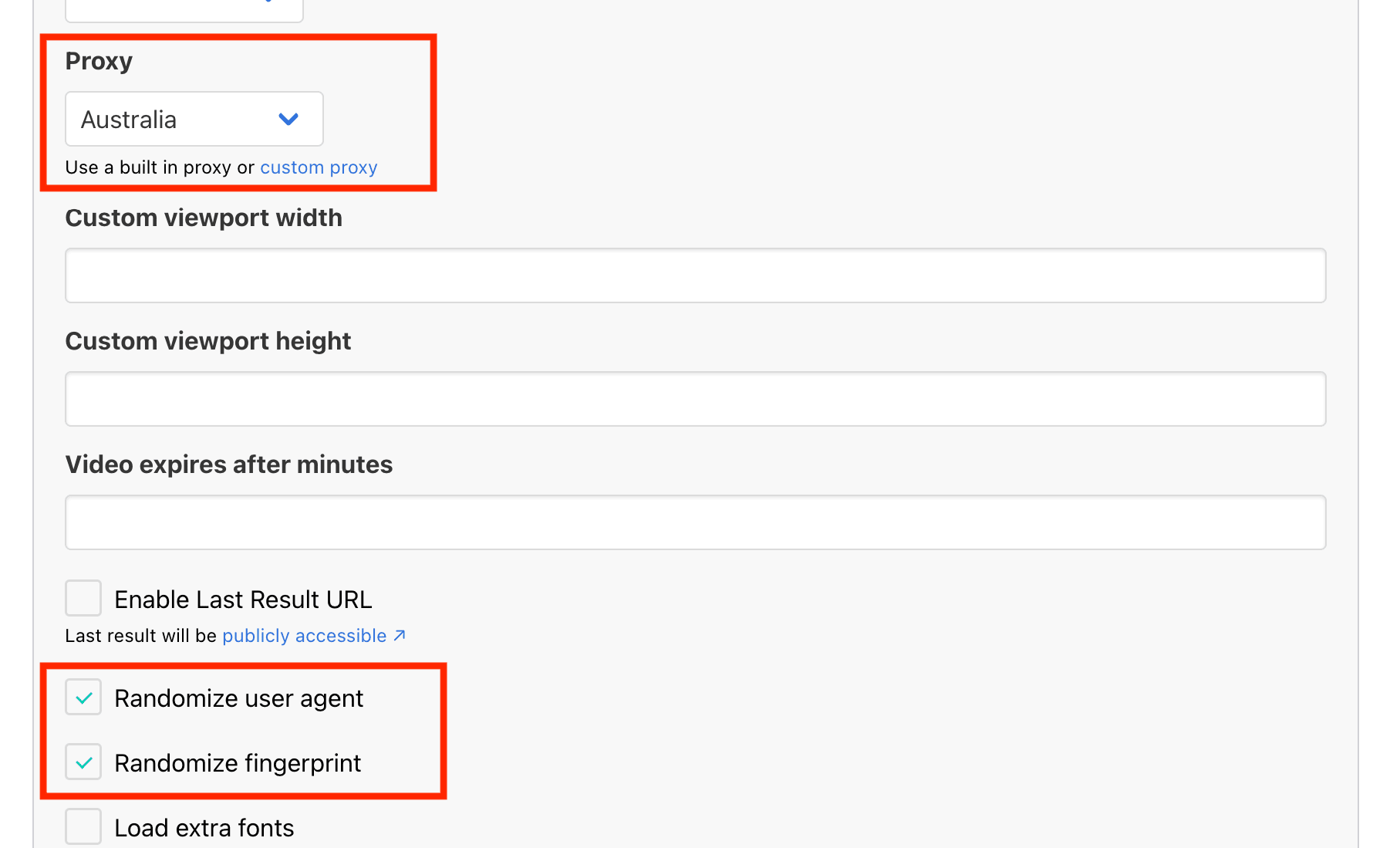
Task: Enable Last Result URL
Action: pos(83,597)
